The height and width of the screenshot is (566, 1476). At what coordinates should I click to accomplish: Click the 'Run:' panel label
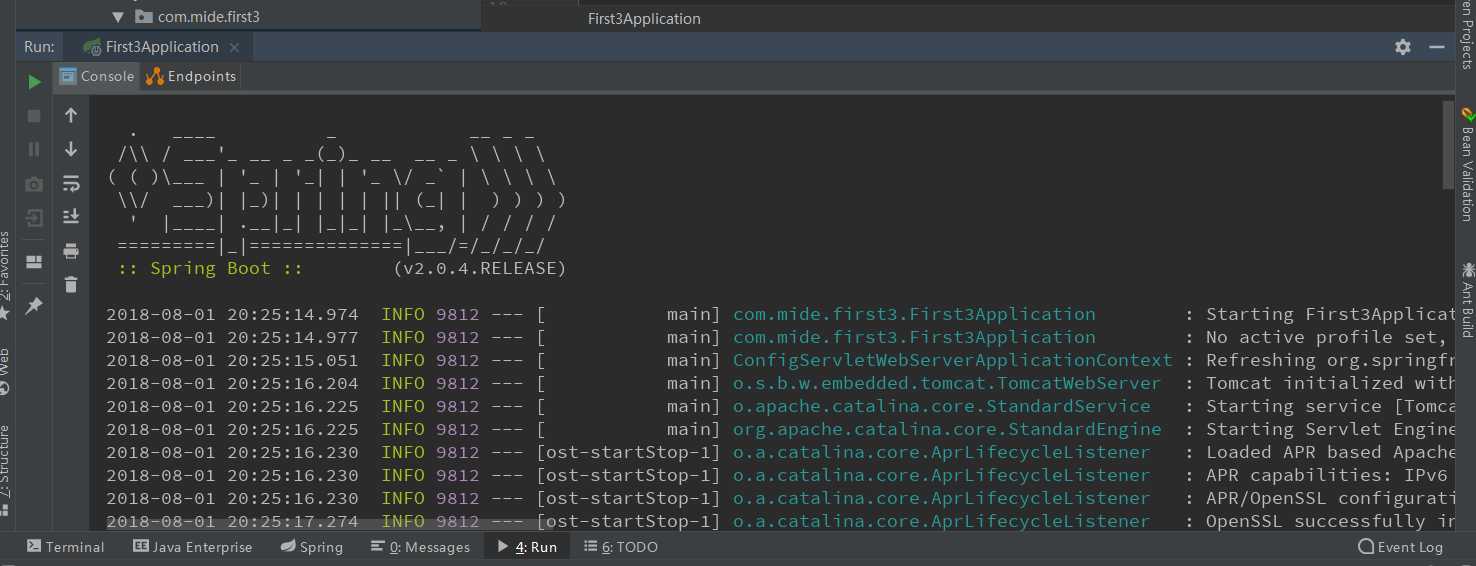point(40,47)
